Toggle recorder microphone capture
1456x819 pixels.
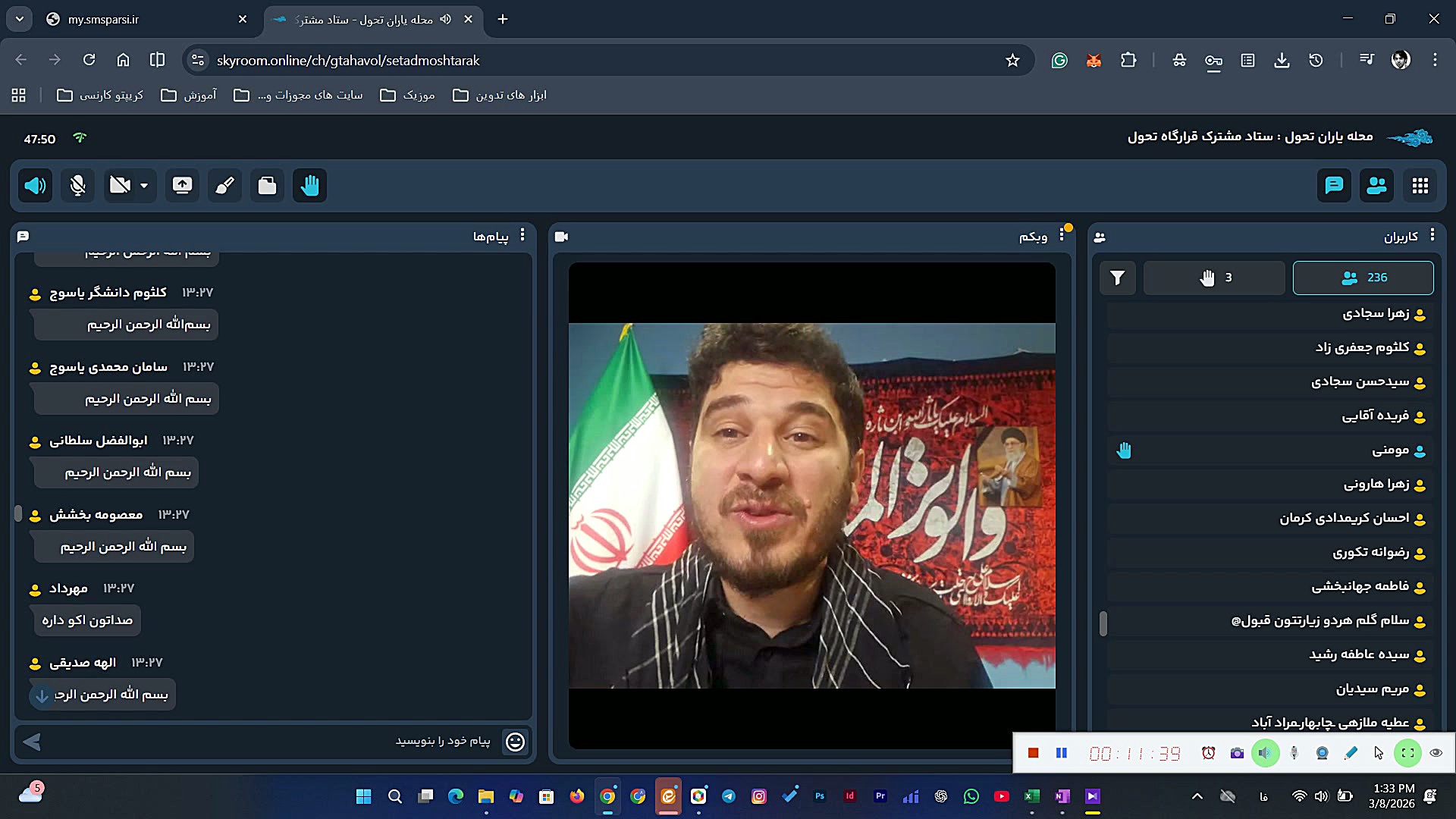(1294, 753)
